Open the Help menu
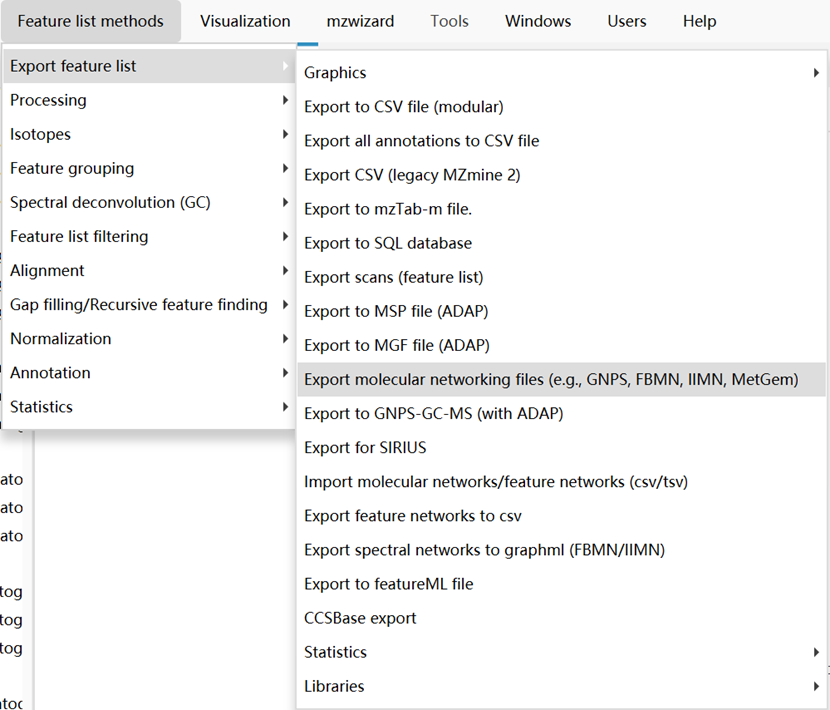The width and height of the screenshot is (830, 710). [x=699, y=21]
